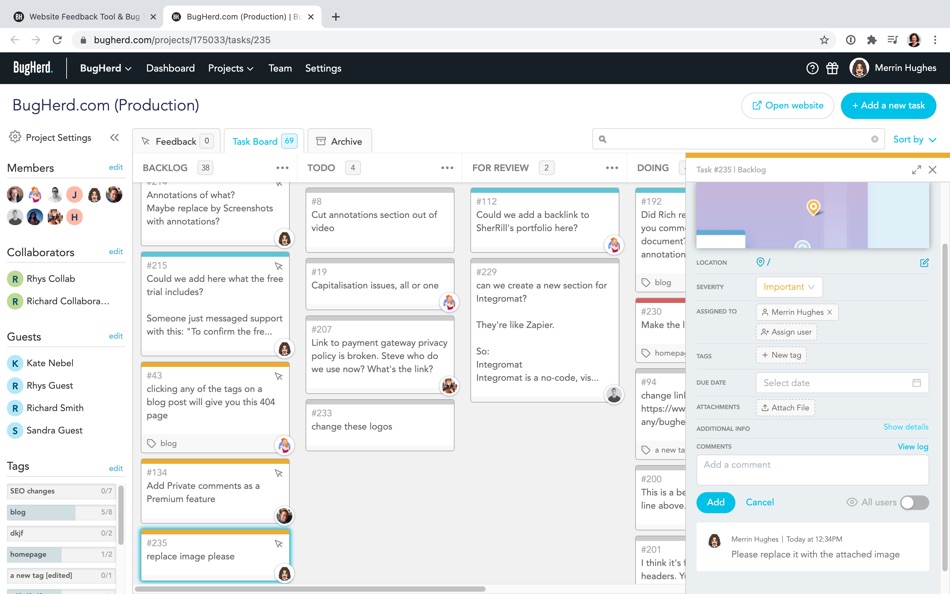Remove Merrin Hughes assignee with x

[x=829, y=312]
